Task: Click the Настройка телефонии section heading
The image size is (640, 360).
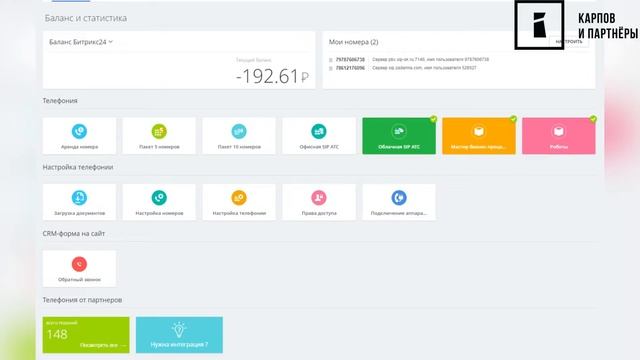Action: 78,167
